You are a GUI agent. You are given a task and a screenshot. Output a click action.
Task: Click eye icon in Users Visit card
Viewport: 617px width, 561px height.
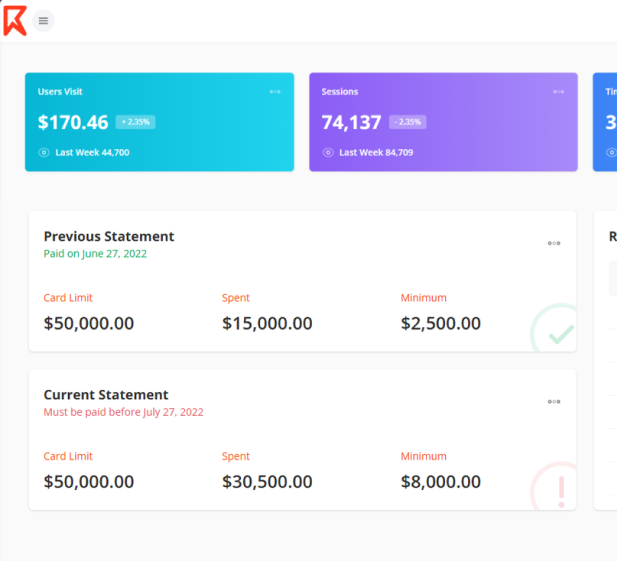[x=44, y=153]
